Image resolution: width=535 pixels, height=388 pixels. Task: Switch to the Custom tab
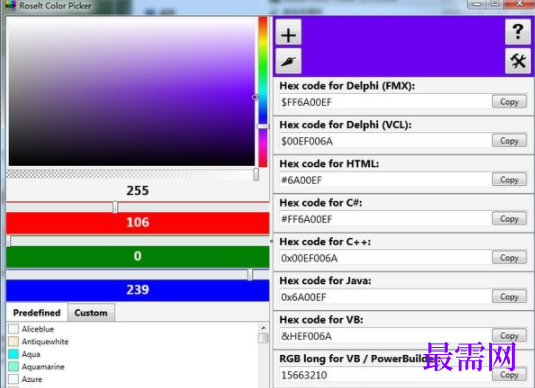(x=91, y=313)
